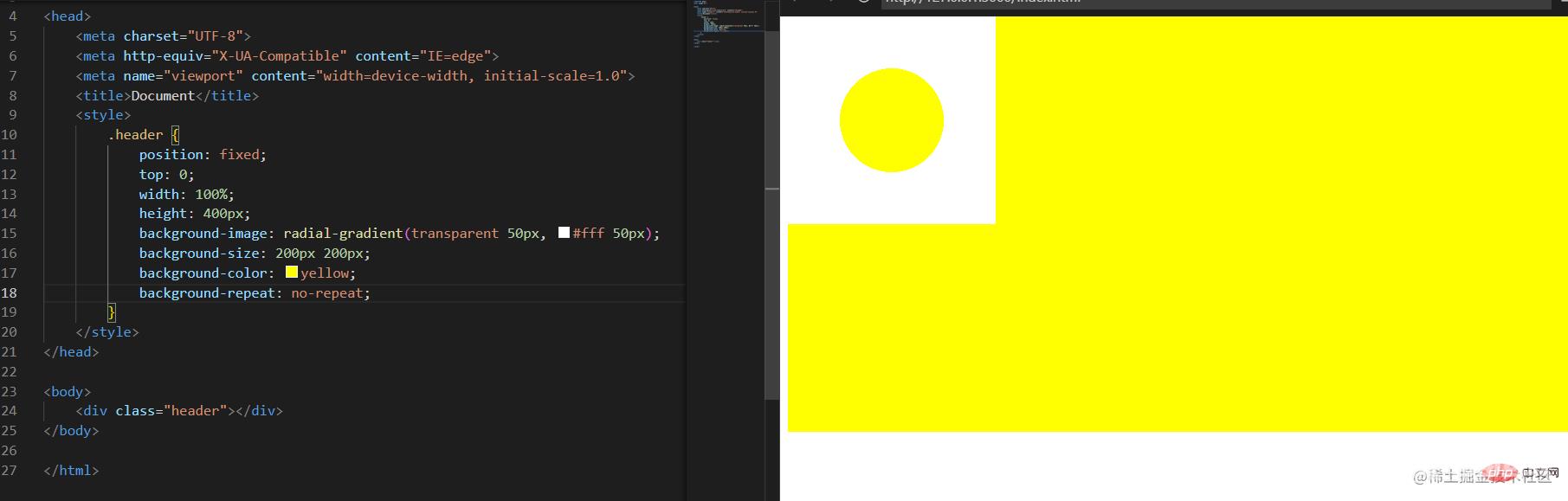Click the opening brace after .header
The height and width of the screenshot is (501, 1568).
click(x=175, y=134)
